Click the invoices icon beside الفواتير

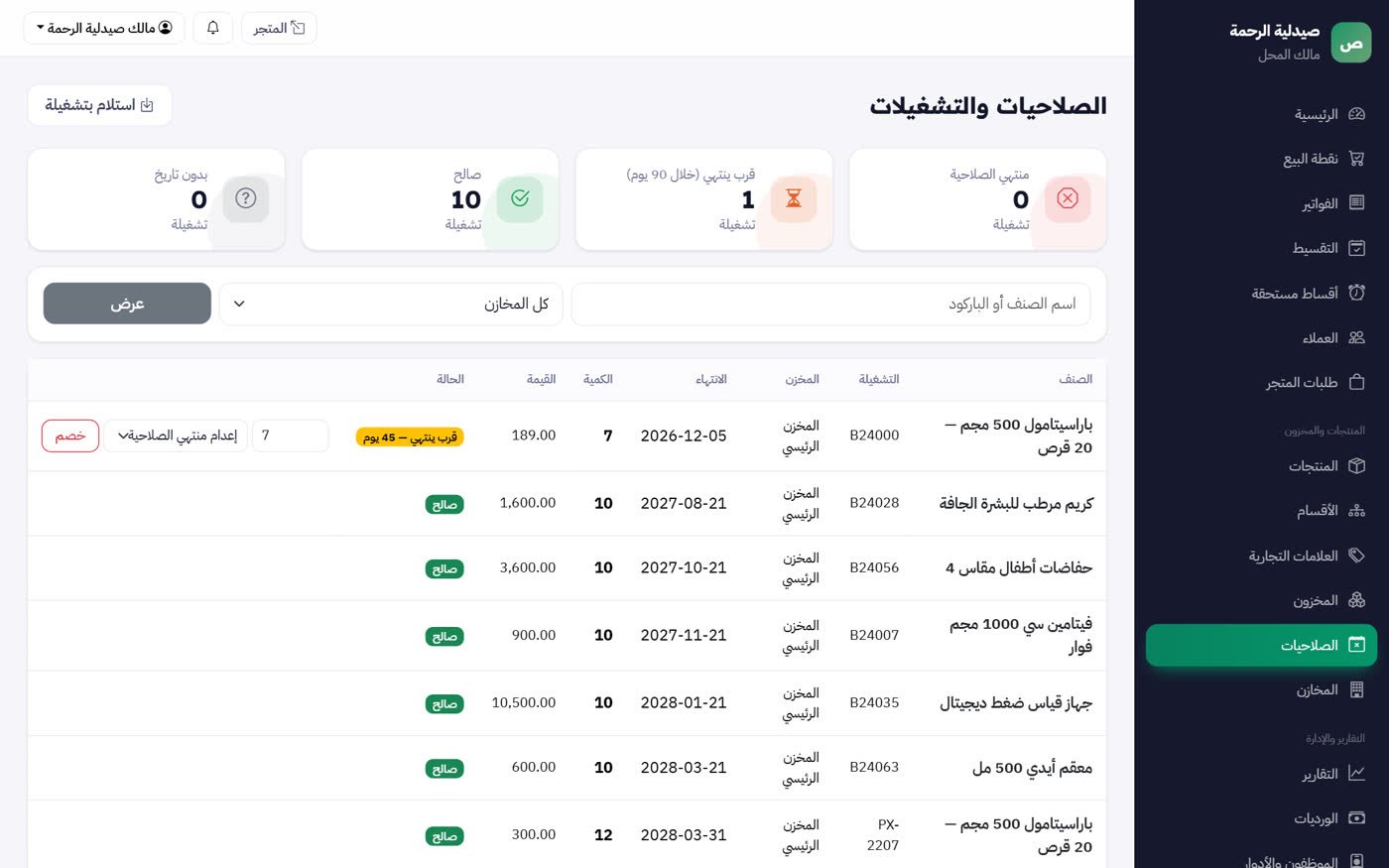[1356, 203]
